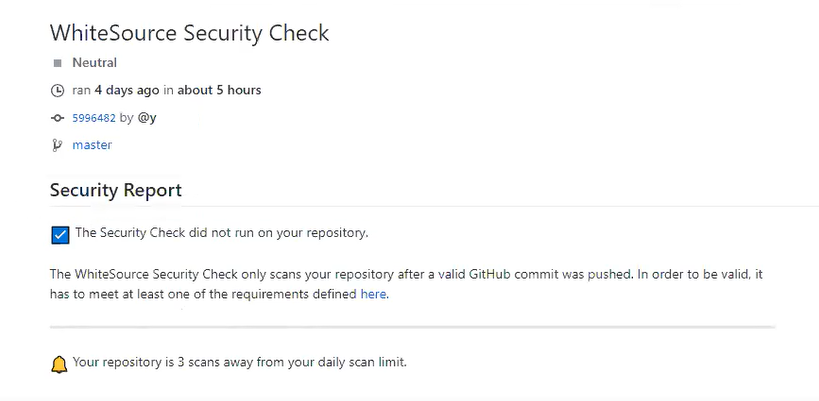Click the @y author name

coord(147,118)
